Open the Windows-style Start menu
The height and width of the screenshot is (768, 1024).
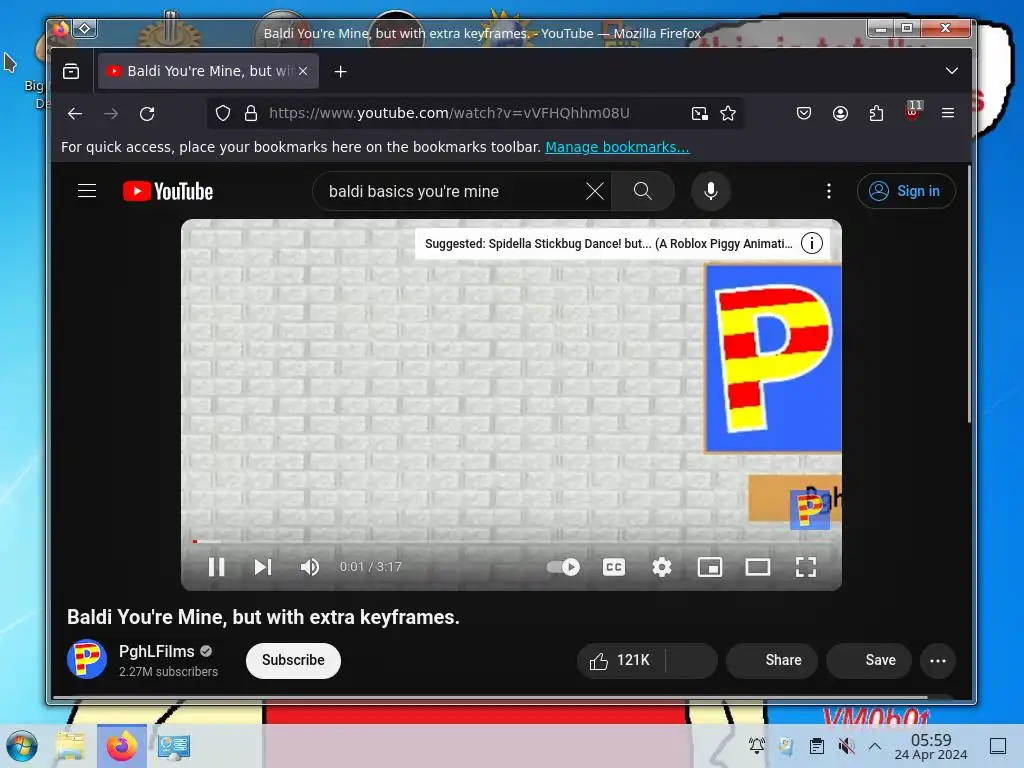coord(22,746)
